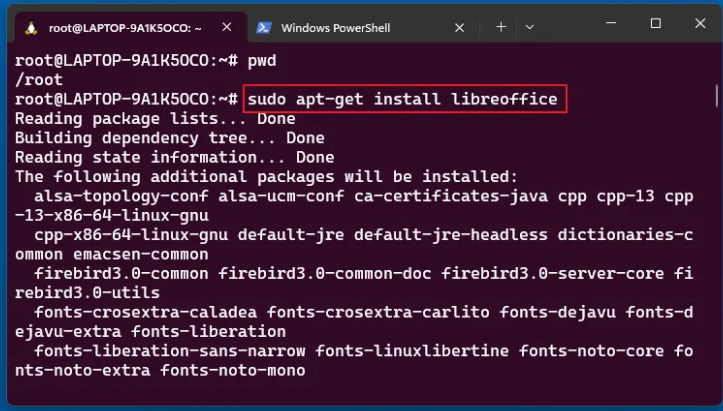Click the 'fonts-noto-core' package name
The width and height of the screenshot is (723, 411).
592,351
